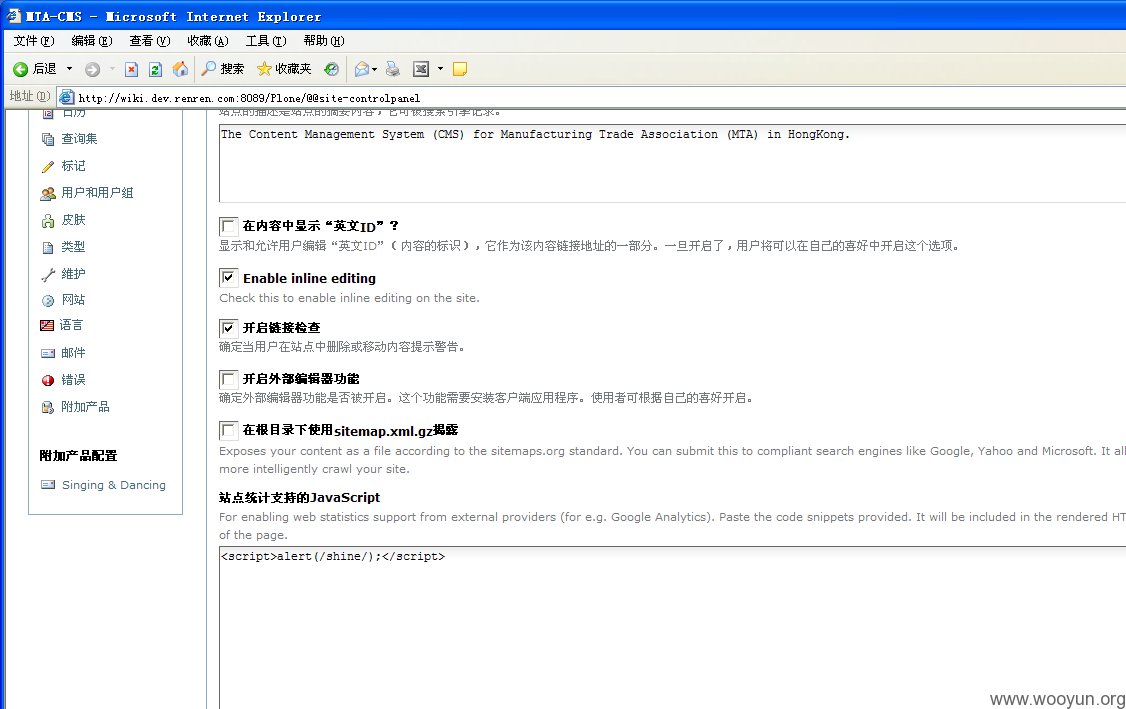Screen dimensions: 1126x709
Task: Click the Singing & Dancing icon
Action: coord(47,485)
